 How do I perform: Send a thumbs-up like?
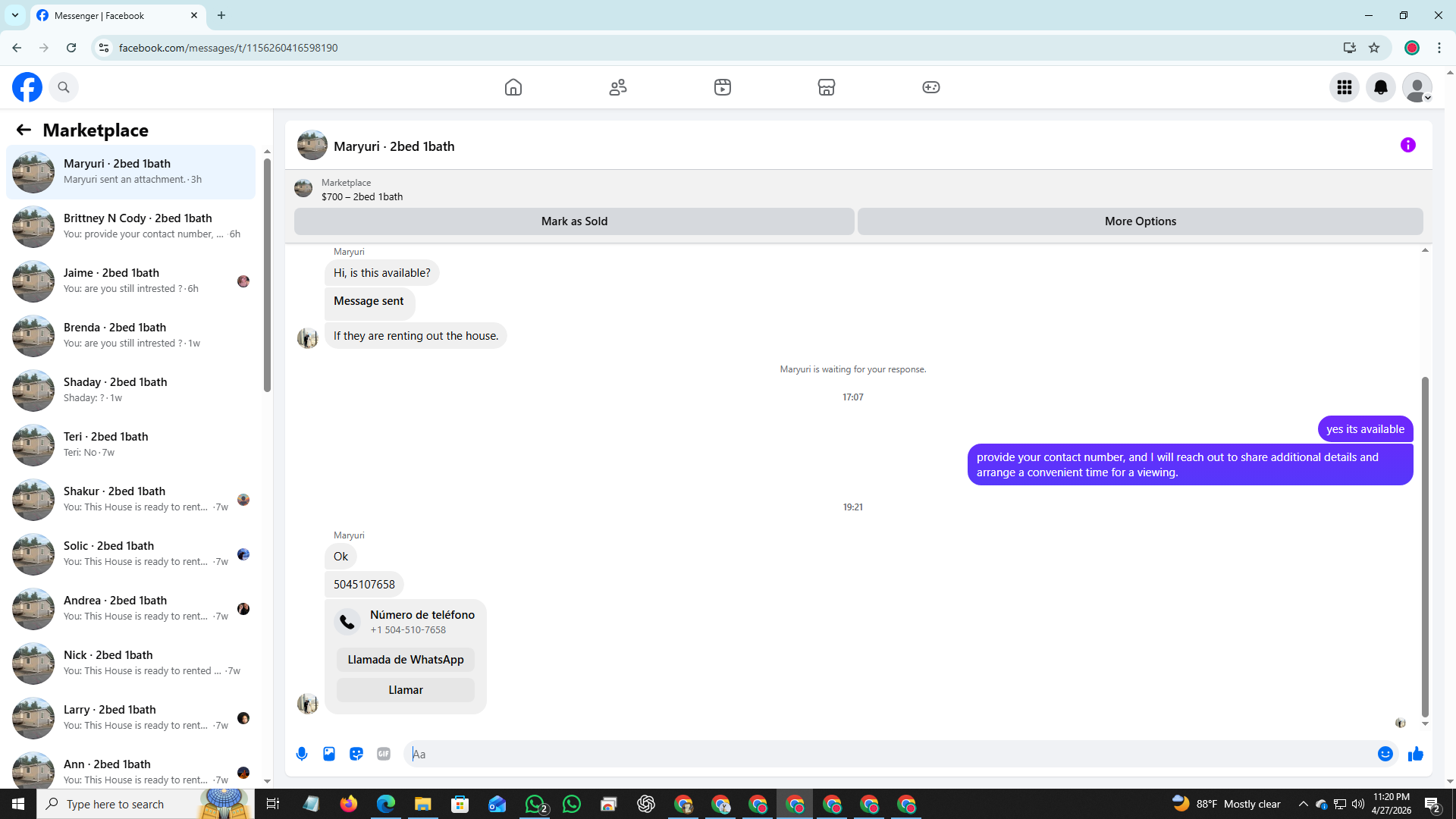pos(1416,754)
